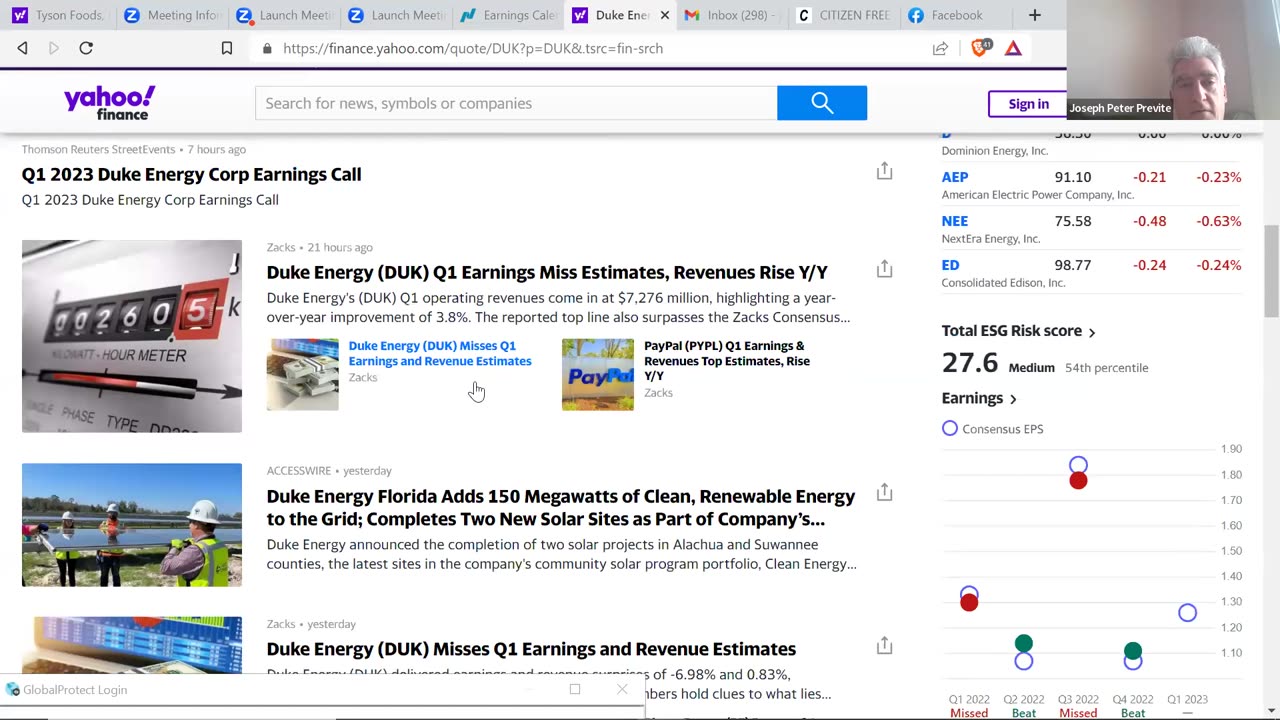This screenshot has height=720, width=1280.
Task: Close the Duke Energy tab
Action: point(664,15)
